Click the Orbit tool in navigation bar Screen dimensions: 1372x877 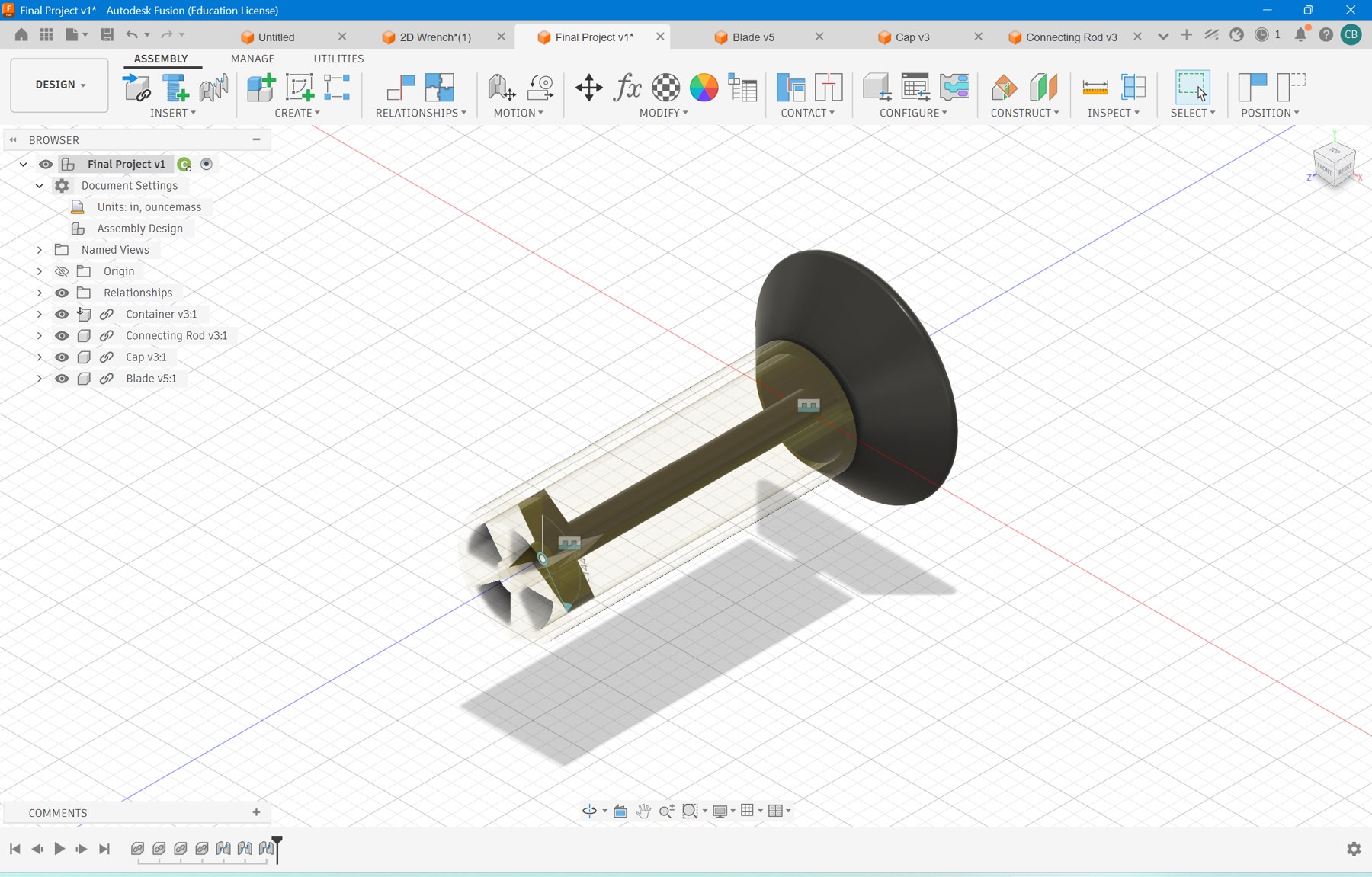(x=589, y=811)
